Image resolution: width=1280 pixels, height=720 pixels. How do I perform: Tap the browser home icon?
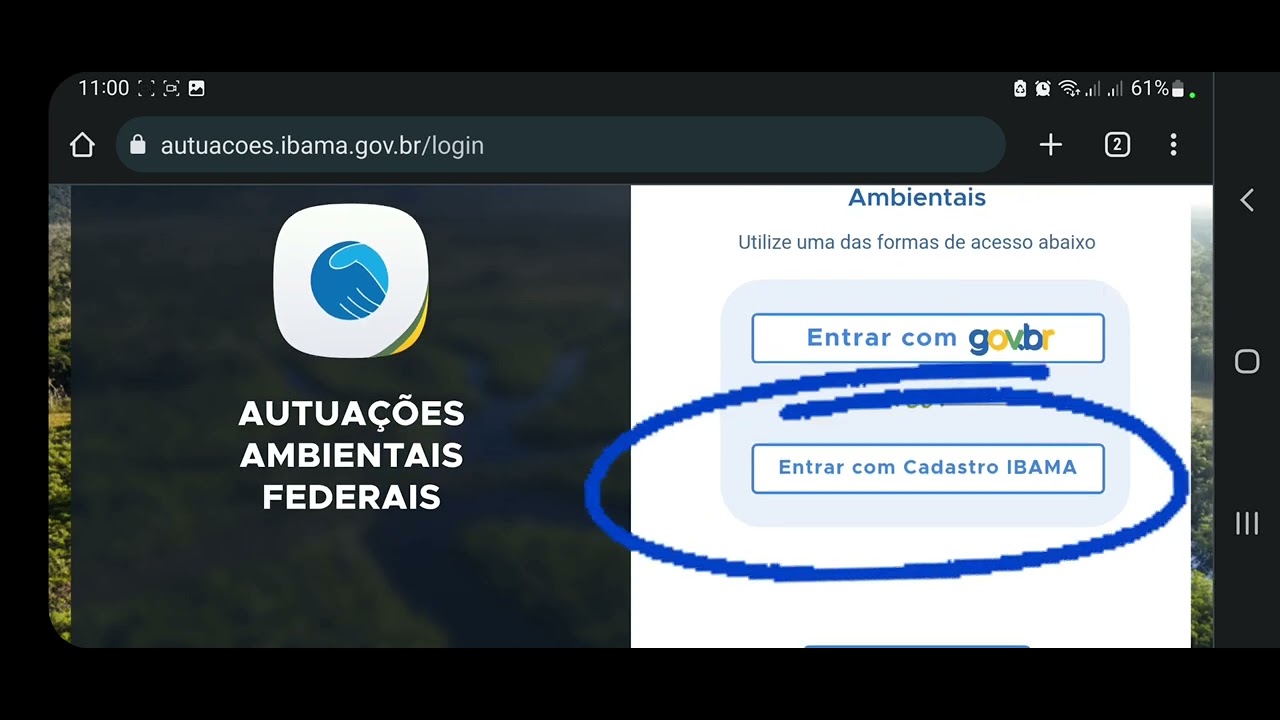pos(82,146)
